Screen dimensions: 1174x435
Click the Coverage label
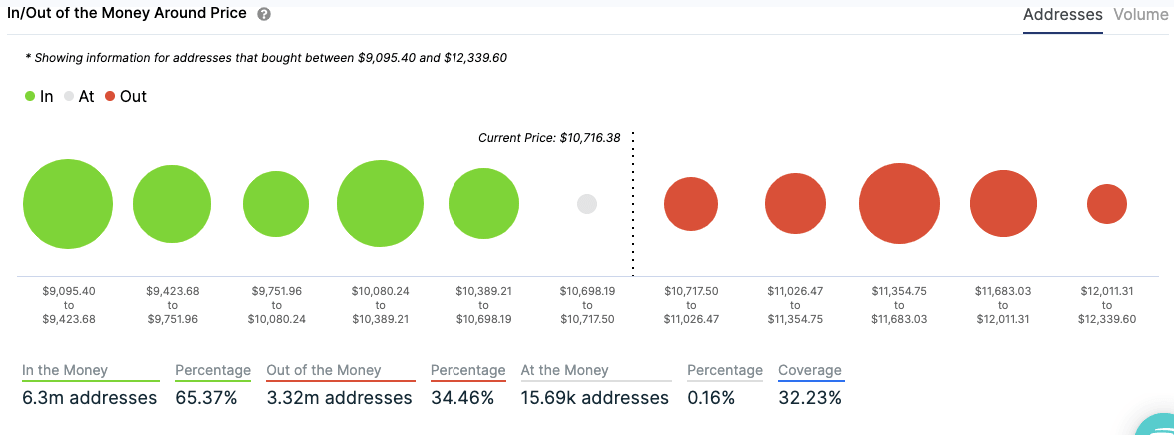(x=810, y=370)
